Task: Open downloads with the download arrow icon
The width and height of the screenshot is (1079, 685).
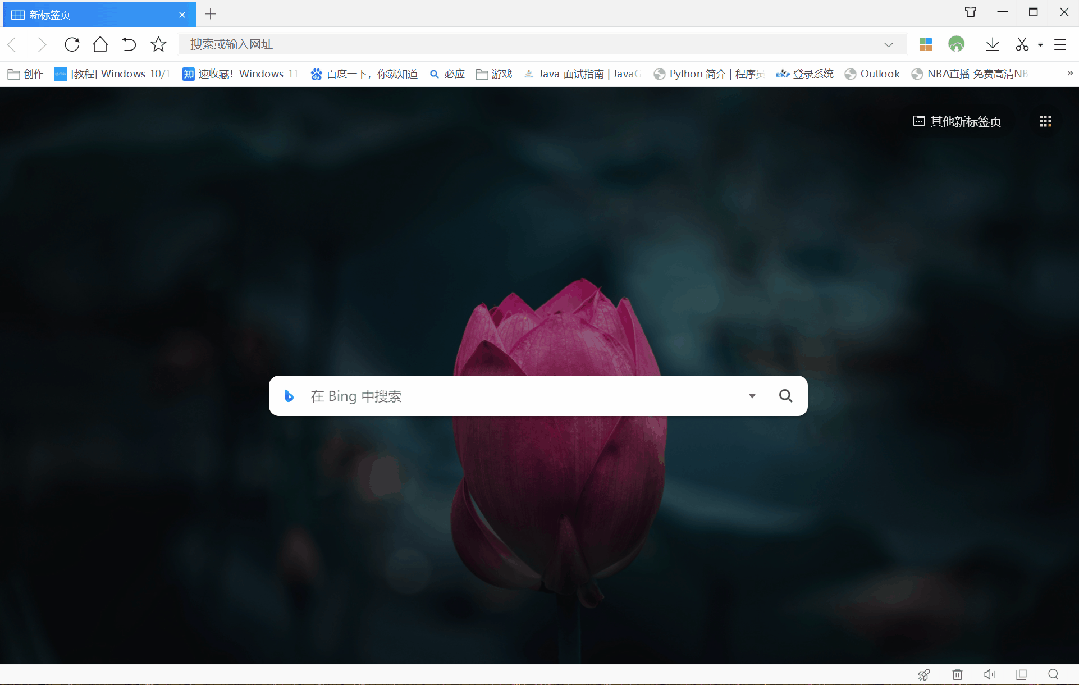Action: (992, 45)
